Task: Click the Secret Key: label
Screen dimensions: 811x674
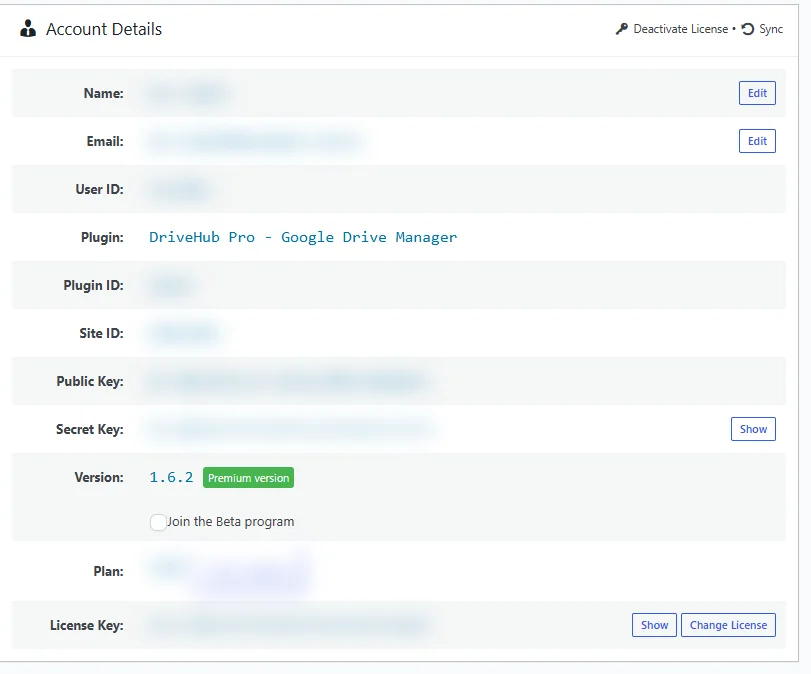Action: click(x=89, y=429)
